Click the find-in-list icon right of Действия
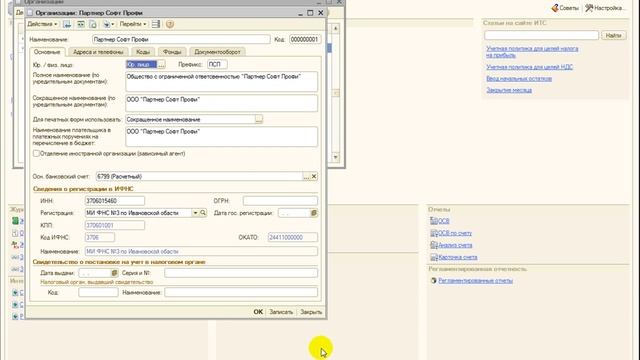 pos(67,24)
